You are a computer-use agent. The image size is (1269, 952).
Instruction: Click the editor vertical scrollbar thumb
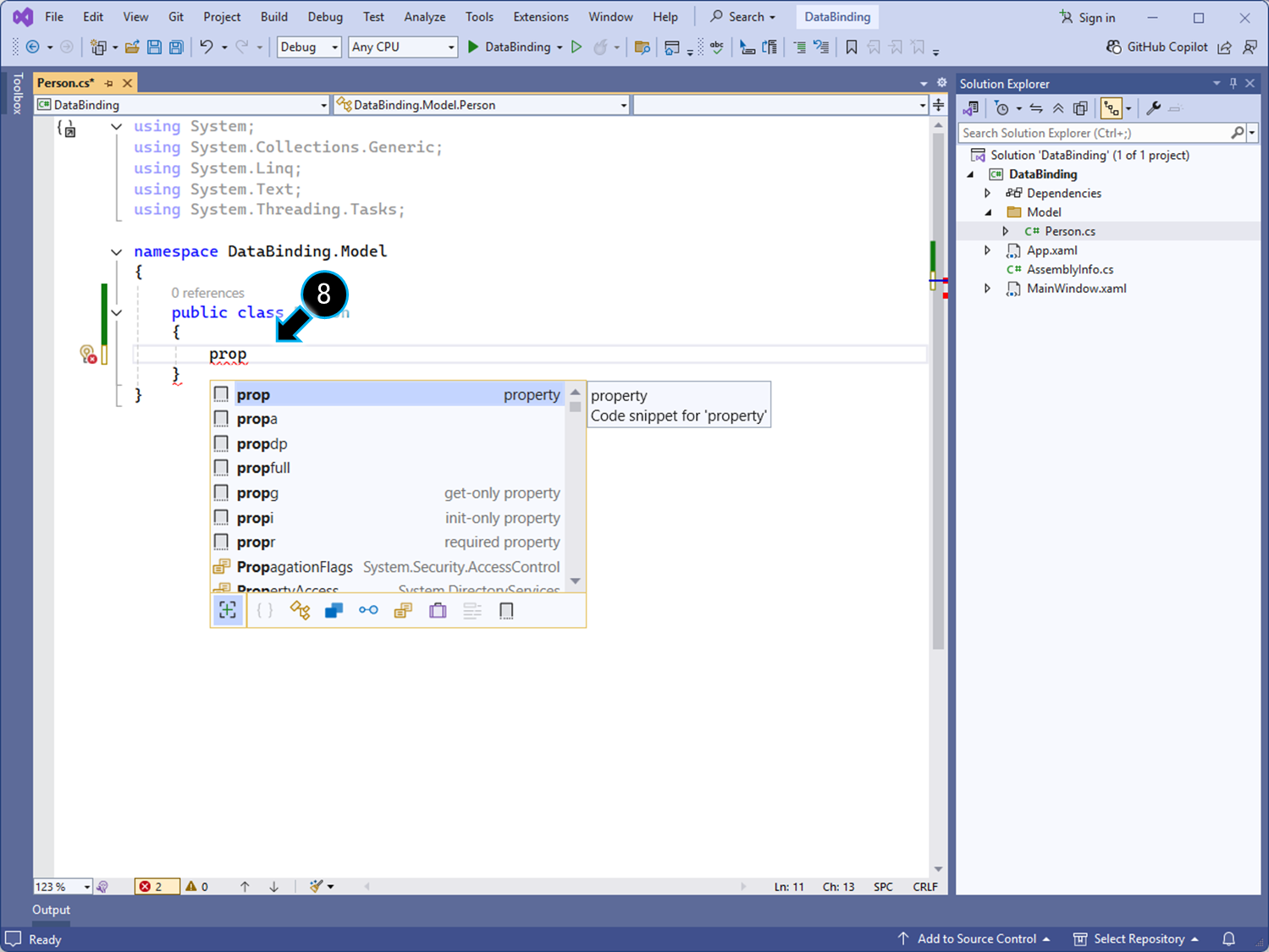[x=938, y=391]
